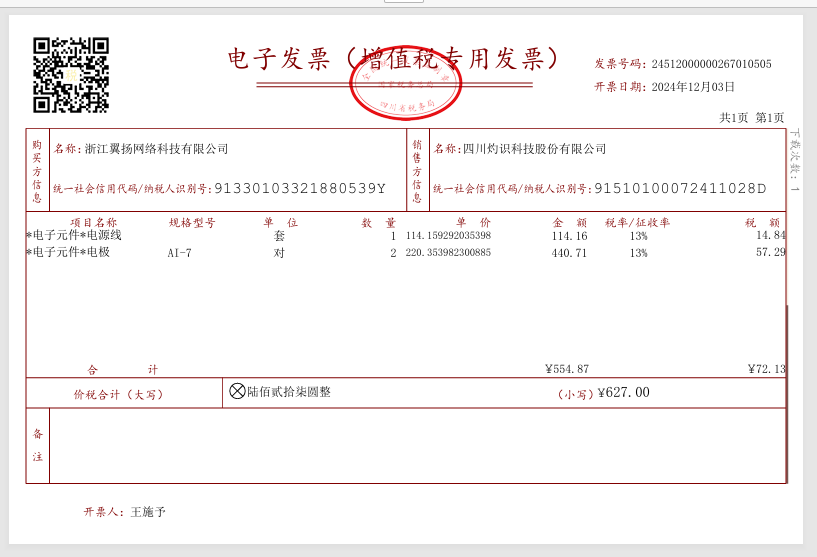Select the invoice date 2024年12月03日

coord(693,87)
